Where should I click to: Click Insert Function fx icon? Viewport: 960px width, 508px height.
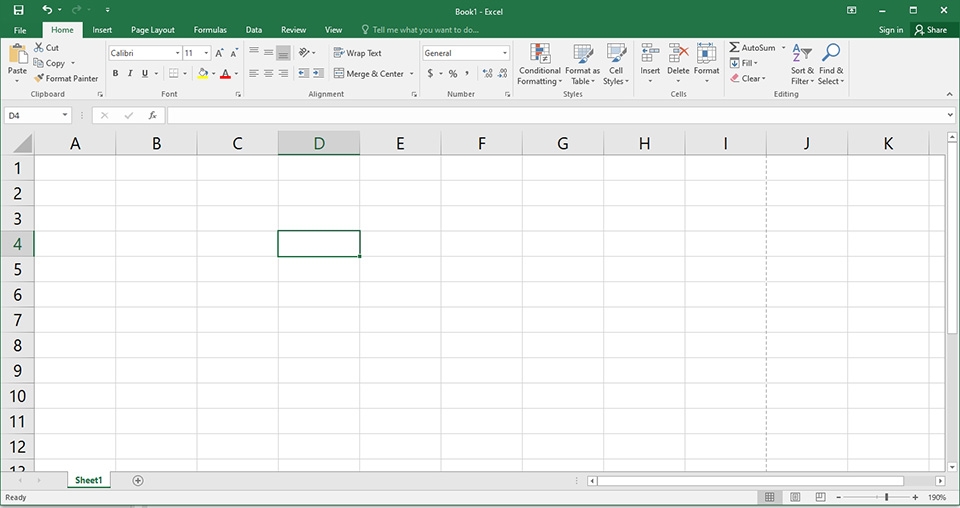(152, 115)
